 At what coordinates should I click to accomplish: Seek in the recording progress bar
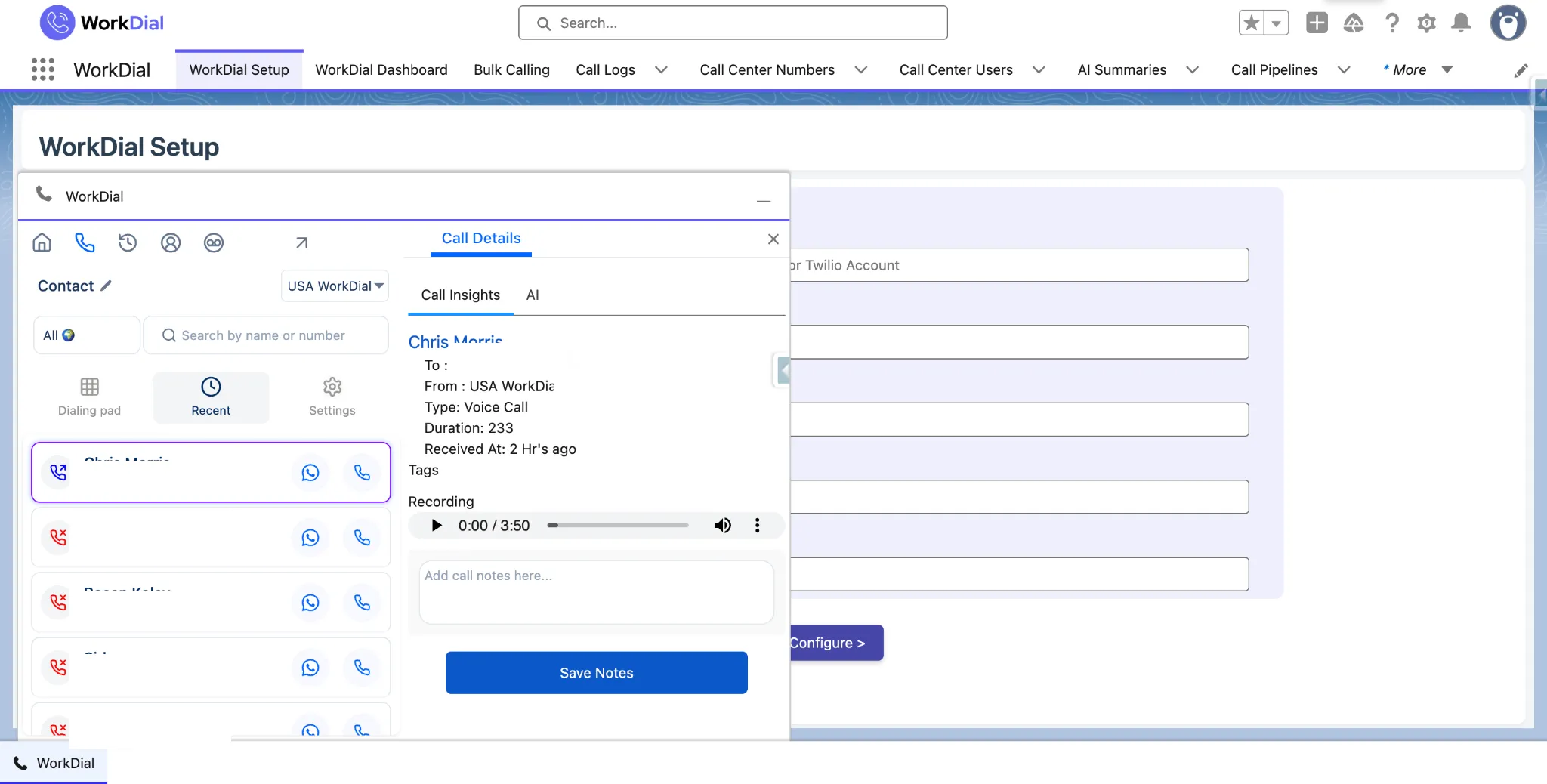point(618,526)
